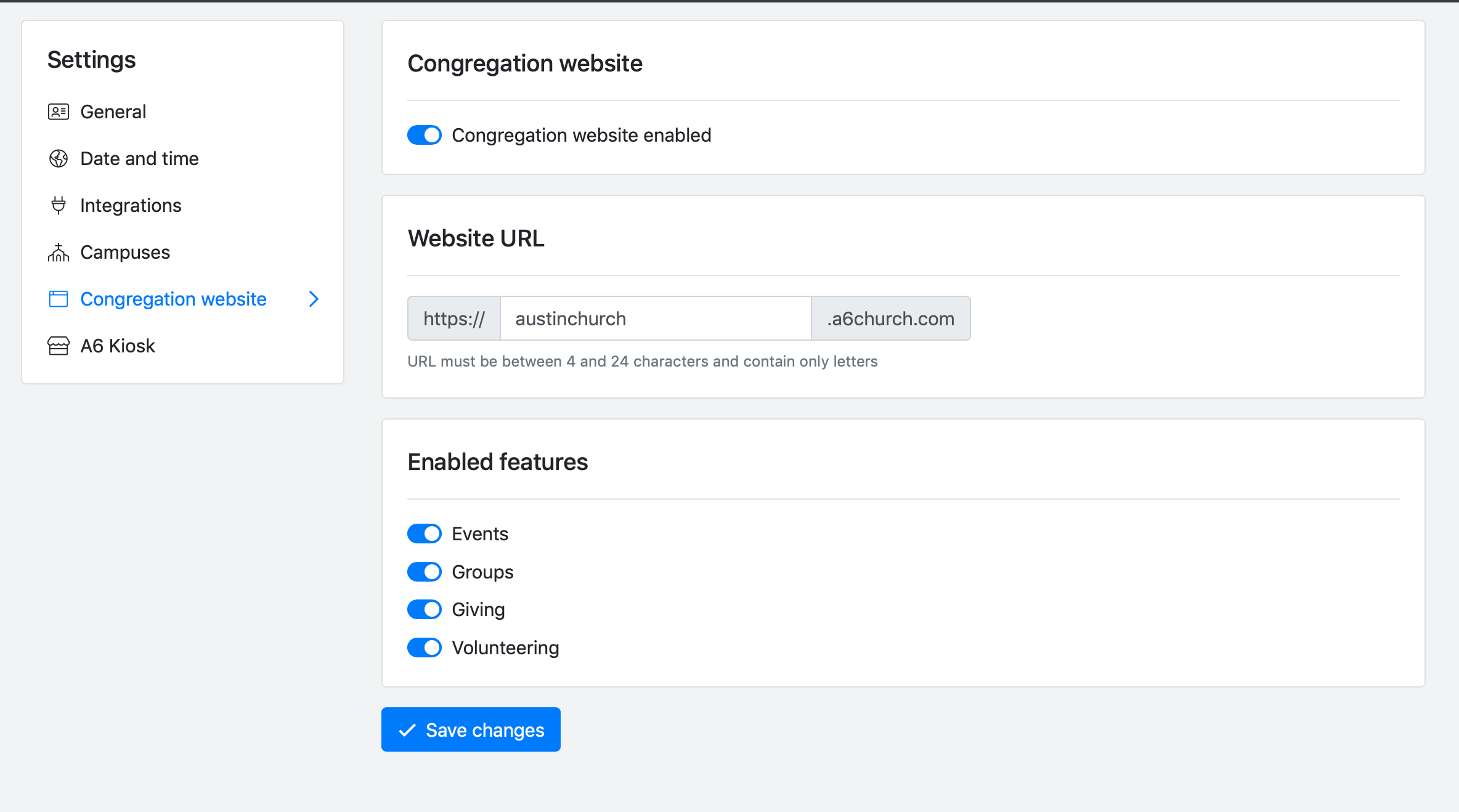Click the chevron next to Congregation website

314,299
